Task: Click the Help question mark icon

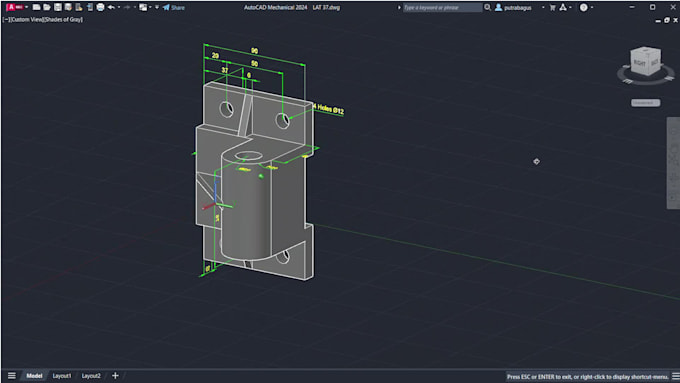Action: click(584, 7)
